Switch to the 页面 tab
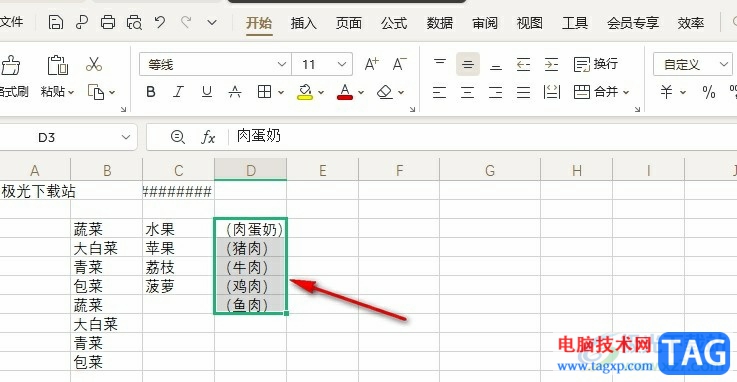This screenshot has width=737, height=382. tap(348, 23)
